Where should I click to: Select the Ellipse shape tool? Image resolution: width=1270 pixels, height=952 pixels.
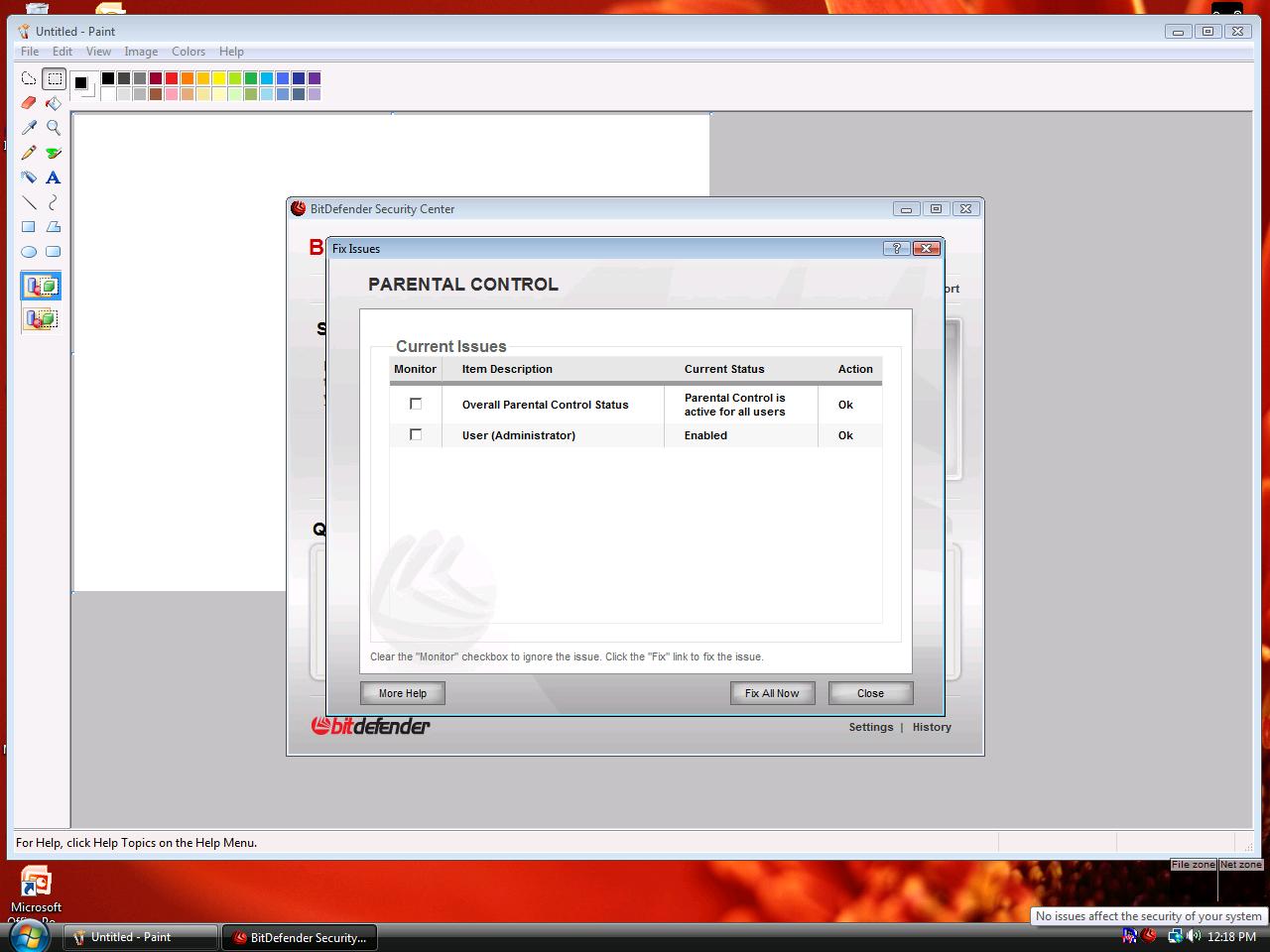point(29,252)
